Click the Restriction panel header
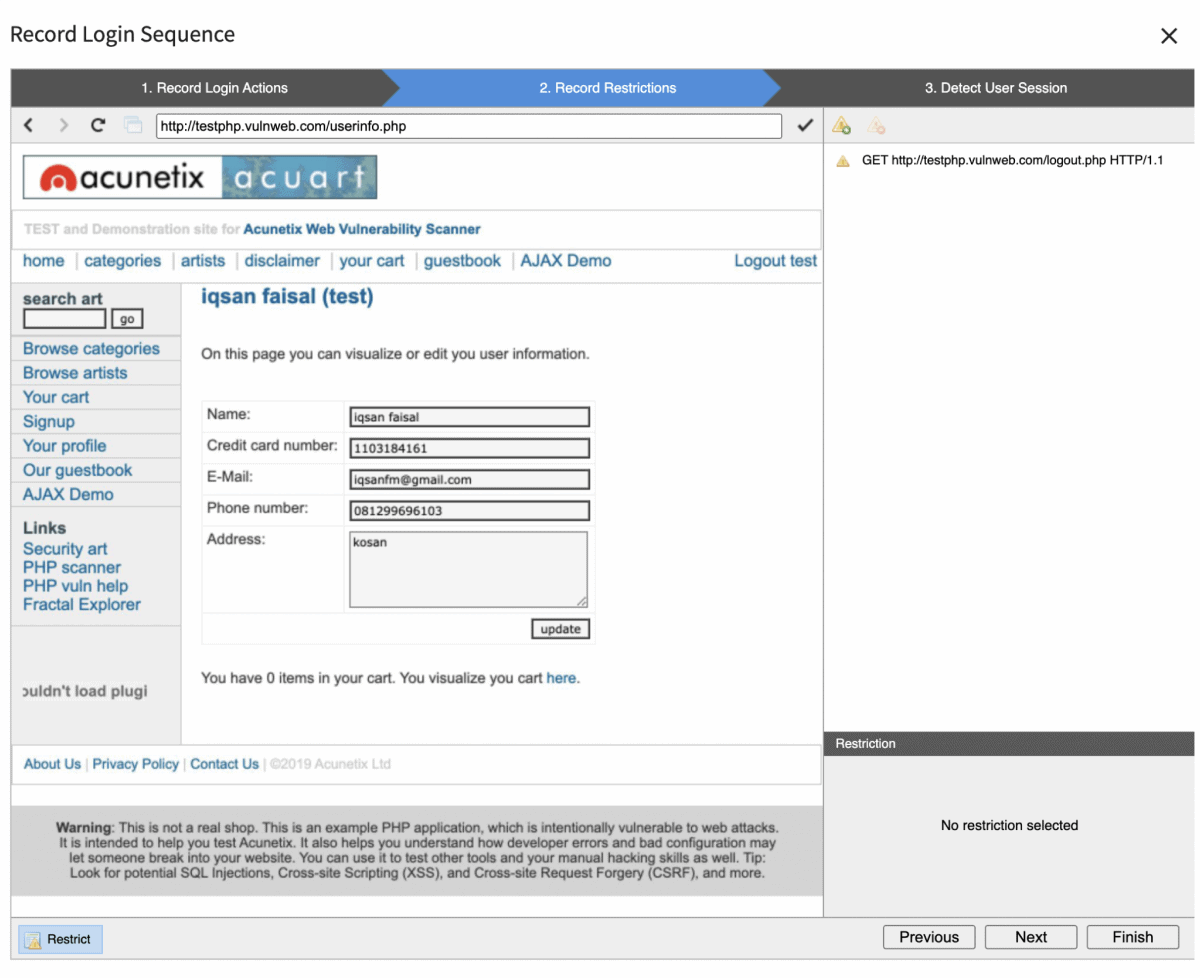 [1009, 744]
